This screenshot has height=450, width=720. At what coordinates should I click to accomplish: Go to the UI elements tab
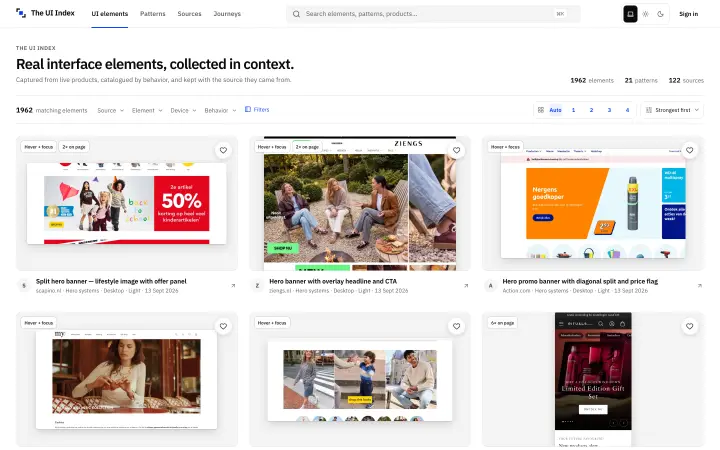tap(109, 14)
